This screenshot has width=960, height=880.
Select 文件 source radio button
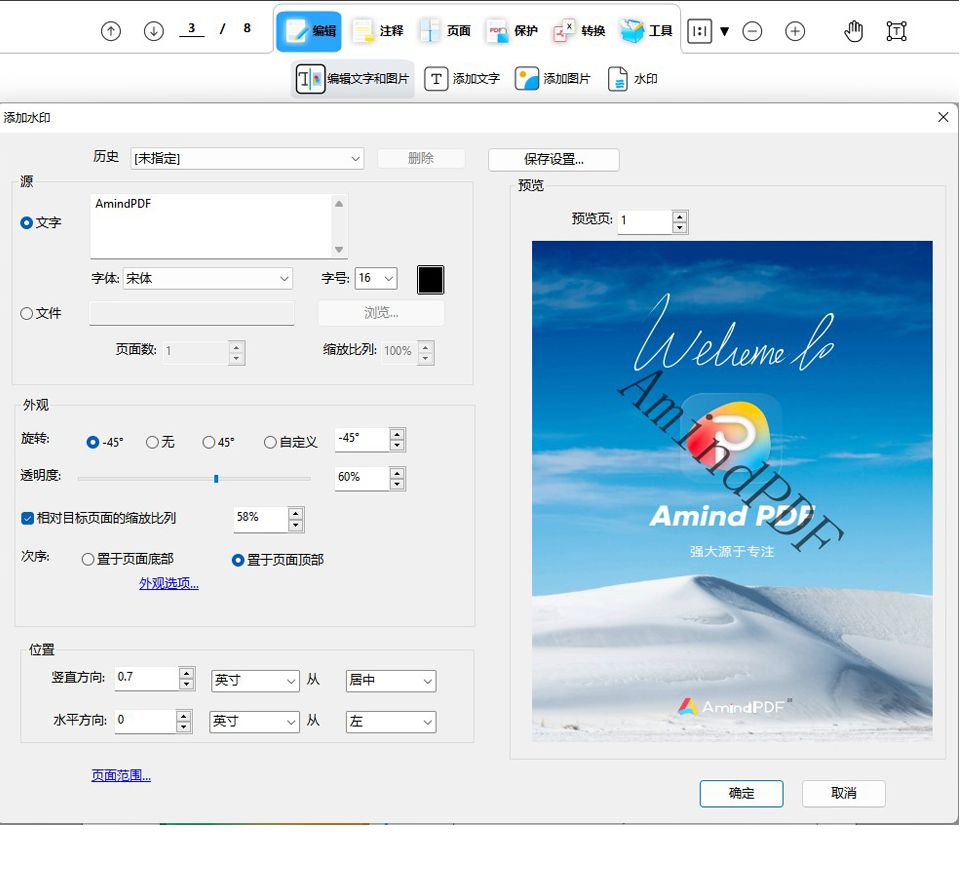pyautogui.click(x=26, y=314)
